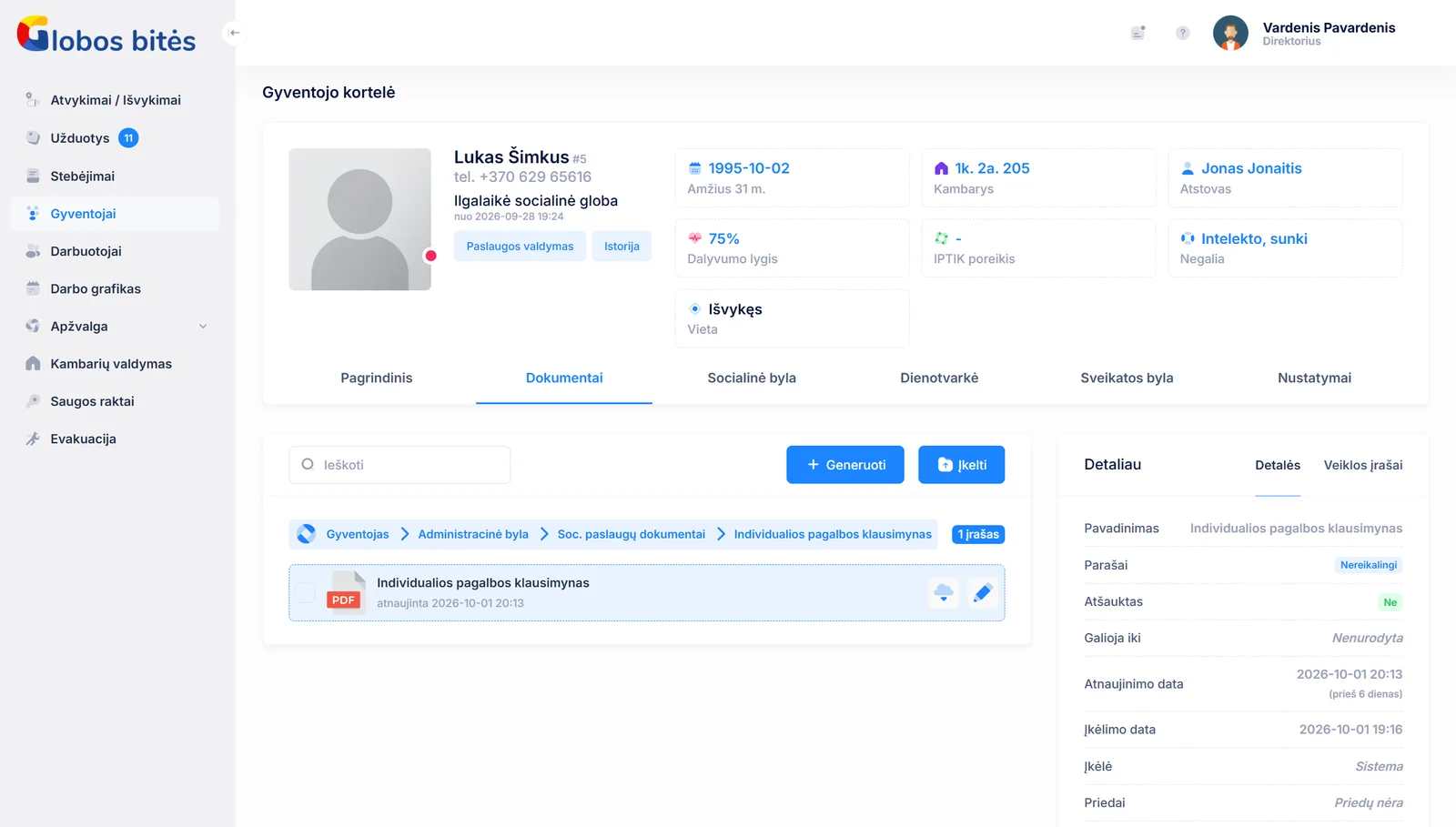Switch to Veiklos įrašai tab

pos(1362,465)
